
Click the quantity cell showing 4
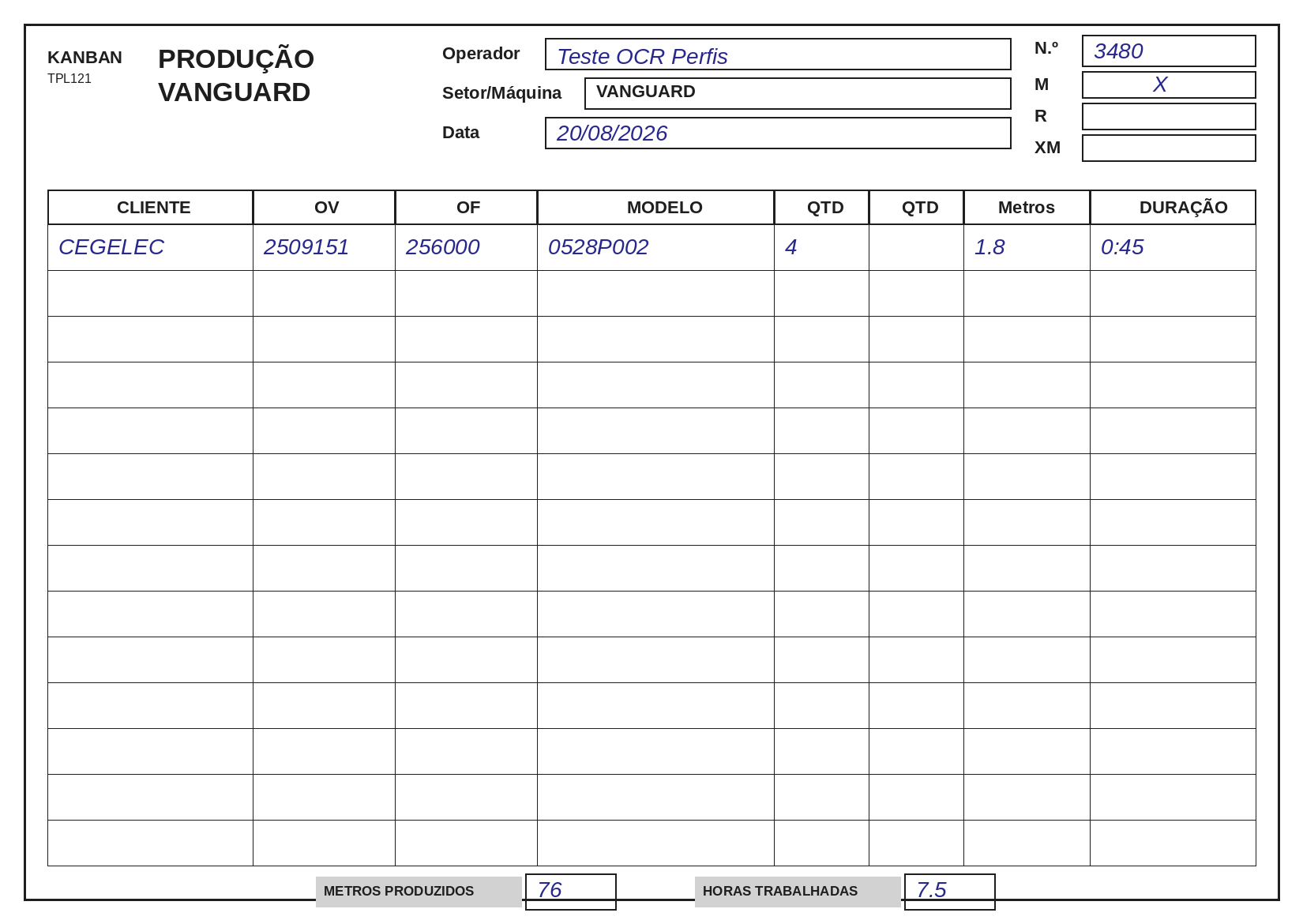pyautogui.click(x=822, y=248)
